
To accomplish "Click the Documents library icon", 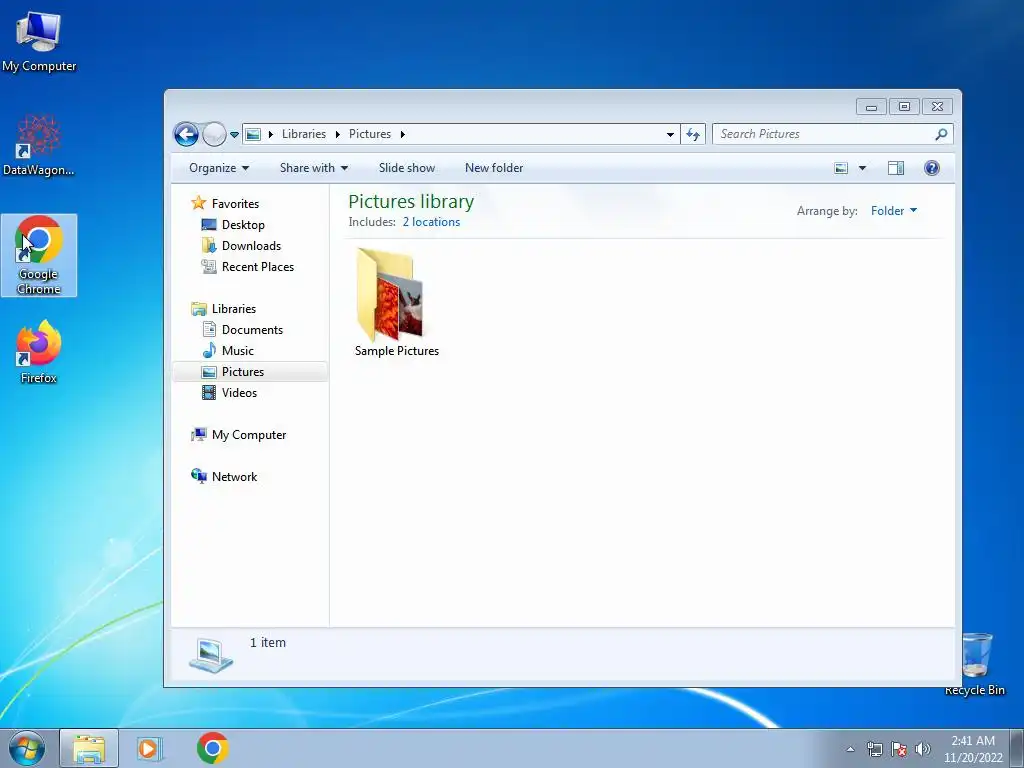I will [x=209, y=329].
